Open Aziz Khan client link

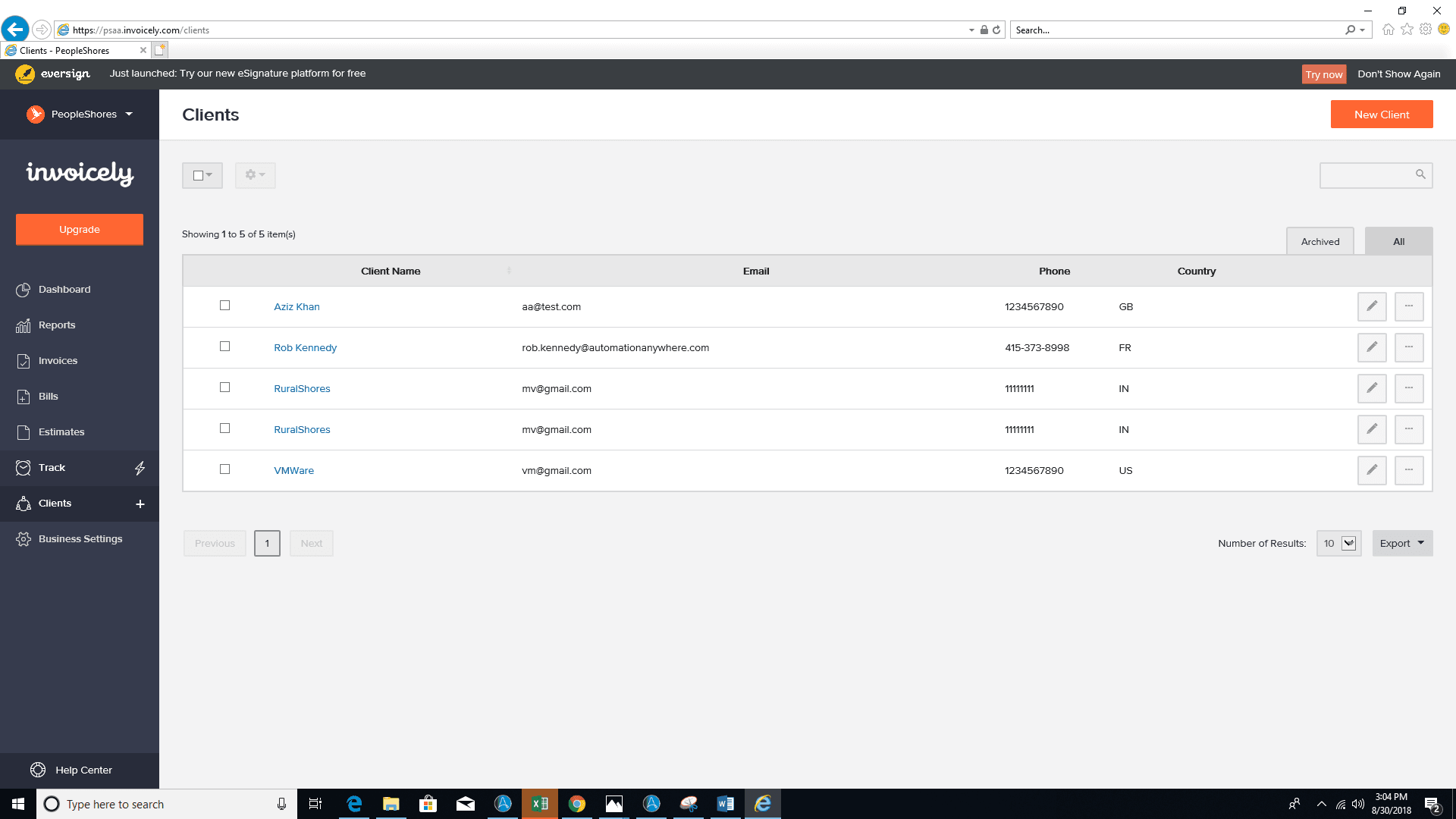tap(297, 306)
